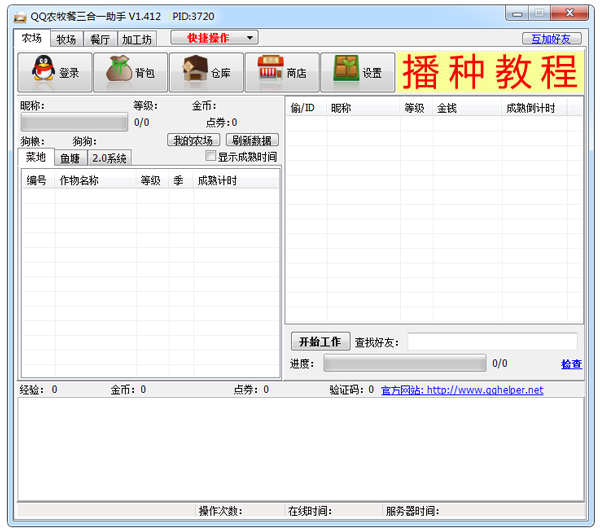Viewport: 600px width, 530px height.
Task: Click the 开始工作 button
Action: pyautogui.click(x=320, y=342)
